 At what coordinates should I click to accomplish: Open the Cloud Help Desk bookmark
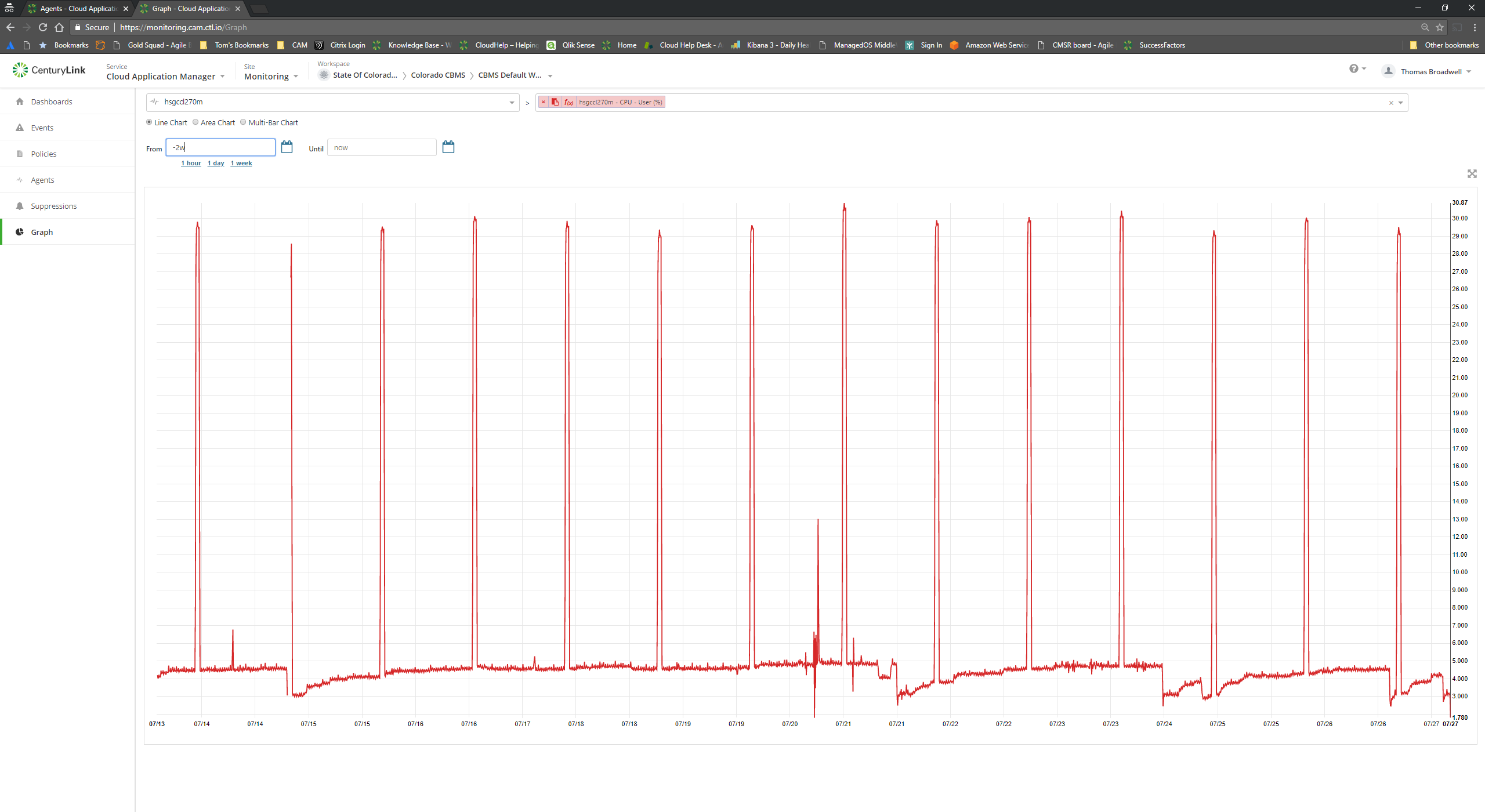(684, 45)
